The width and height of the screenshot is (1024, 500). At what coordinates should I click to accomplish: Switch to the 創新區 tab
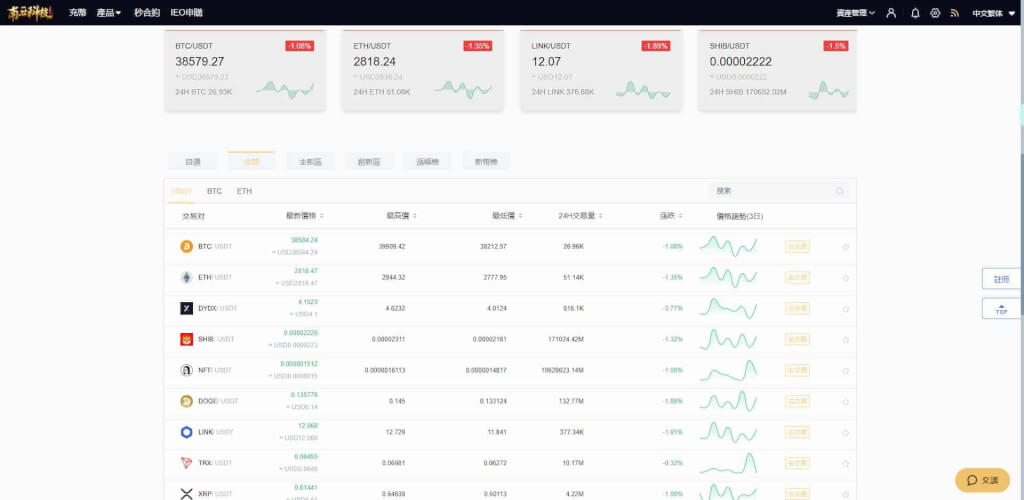click(369, 161)
